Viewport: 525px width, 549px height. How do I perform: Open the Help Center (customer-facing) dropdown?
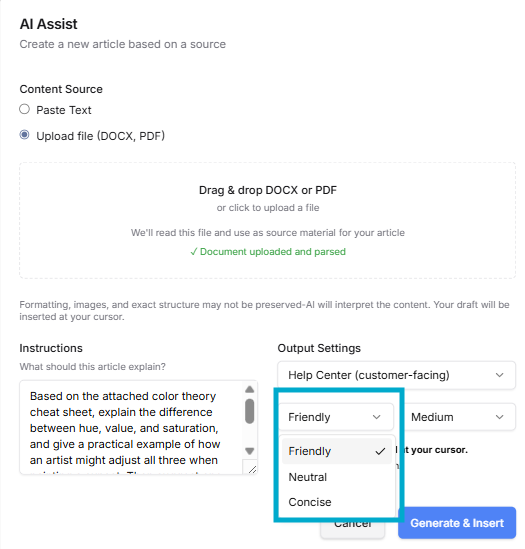coord(396,375)
